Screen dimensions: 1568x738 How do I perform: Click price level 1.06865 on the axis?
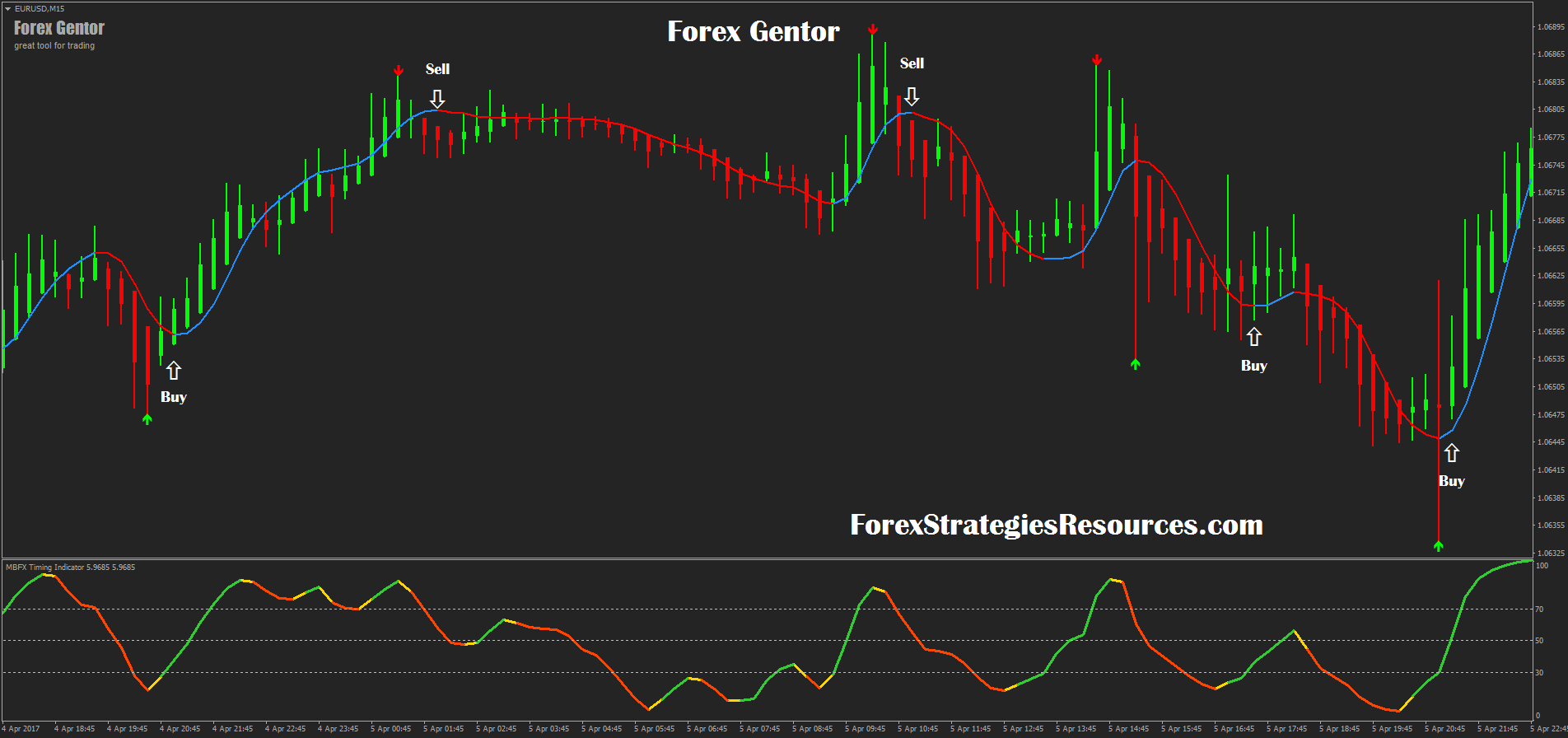1551,54
